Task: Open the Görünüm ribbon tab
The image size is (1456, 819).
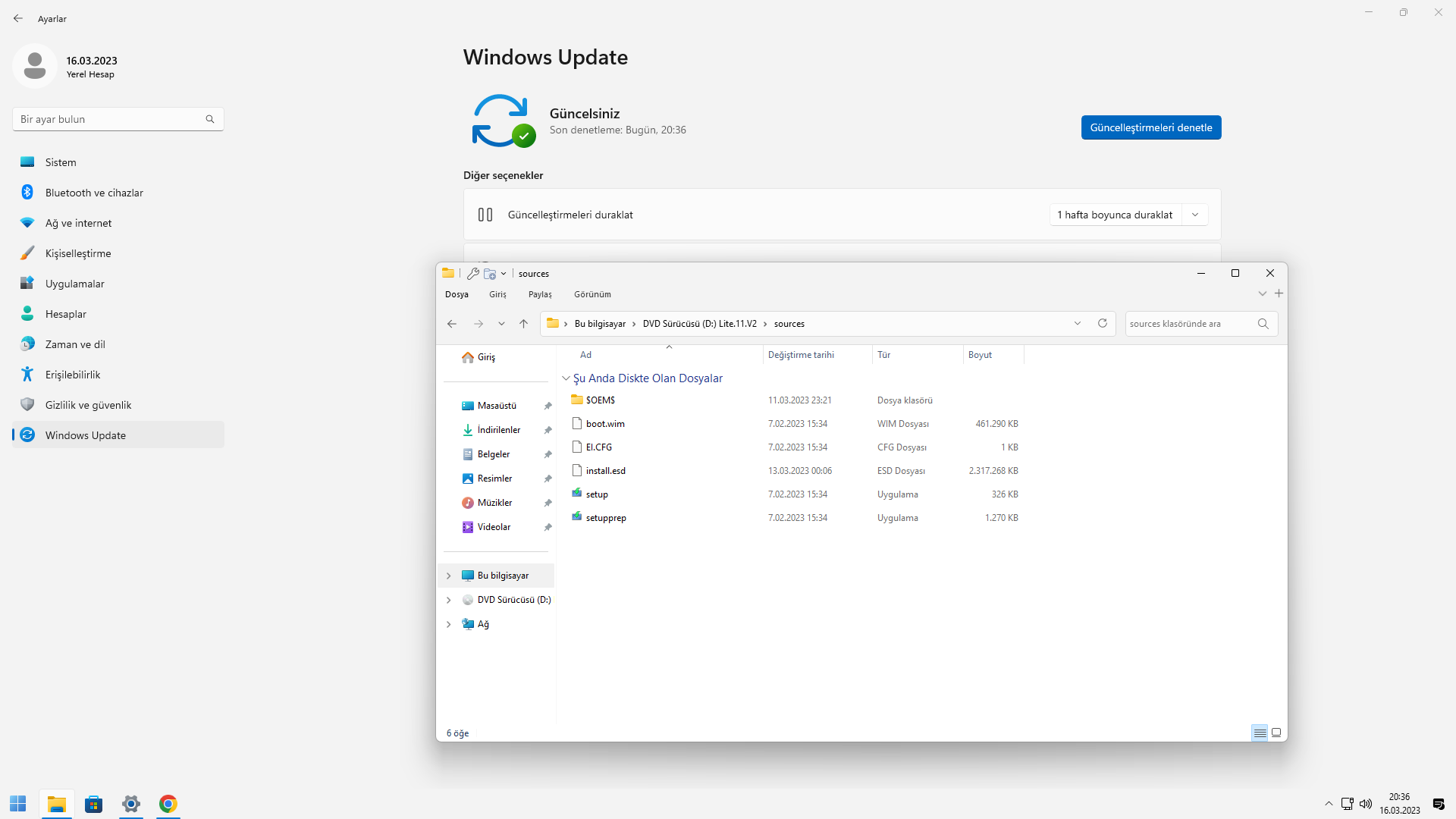Action: (x=592, y=294)
